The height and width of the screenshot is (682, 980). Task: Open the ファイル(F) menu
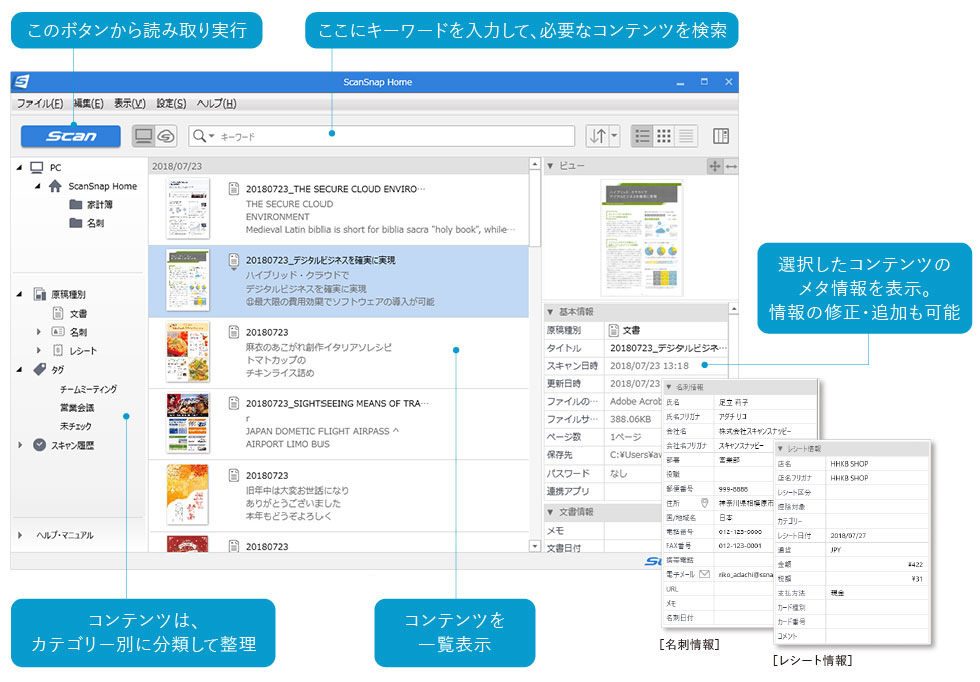40,103
